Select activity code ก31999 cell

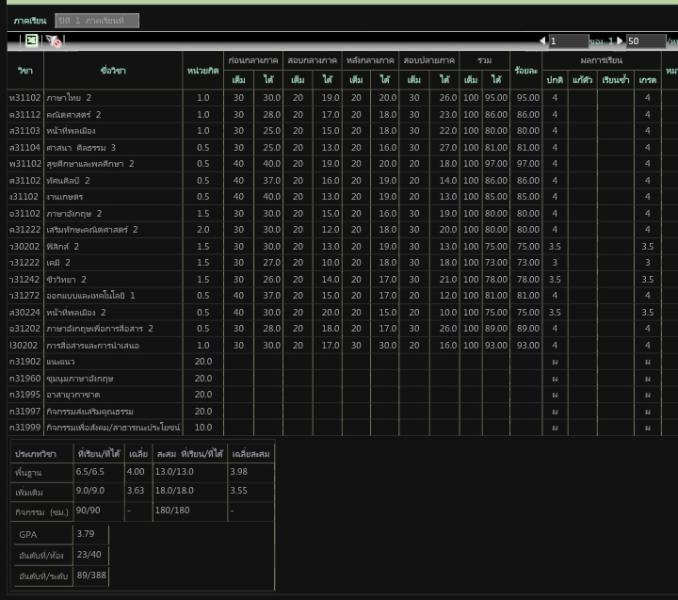click(25, 428)
